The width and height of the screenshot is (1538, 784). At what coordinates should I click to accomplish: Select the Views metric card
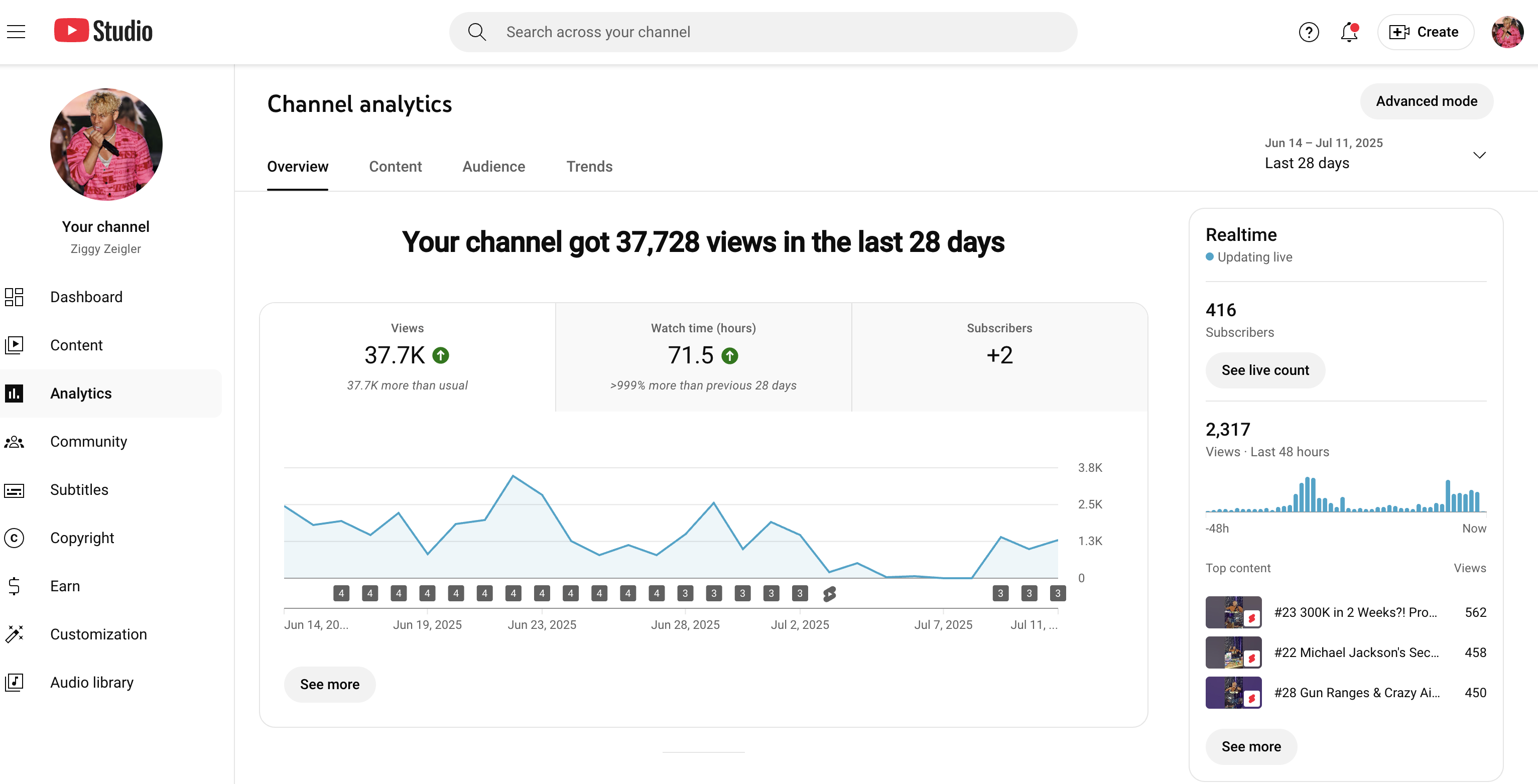click(x=407, y=357)
